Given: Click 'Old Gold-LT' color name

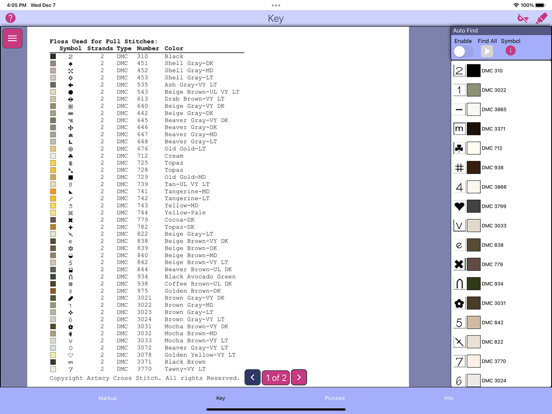Looking at the screenshot, I should [185, 149].
